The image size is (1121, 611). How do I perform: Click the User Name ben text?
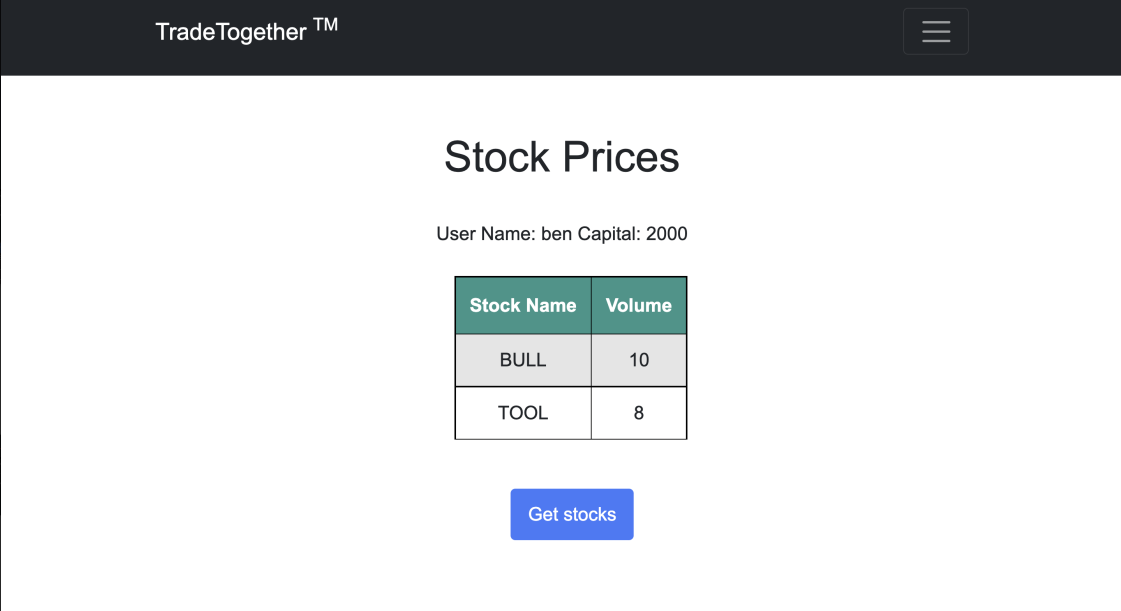pos(504,234)
